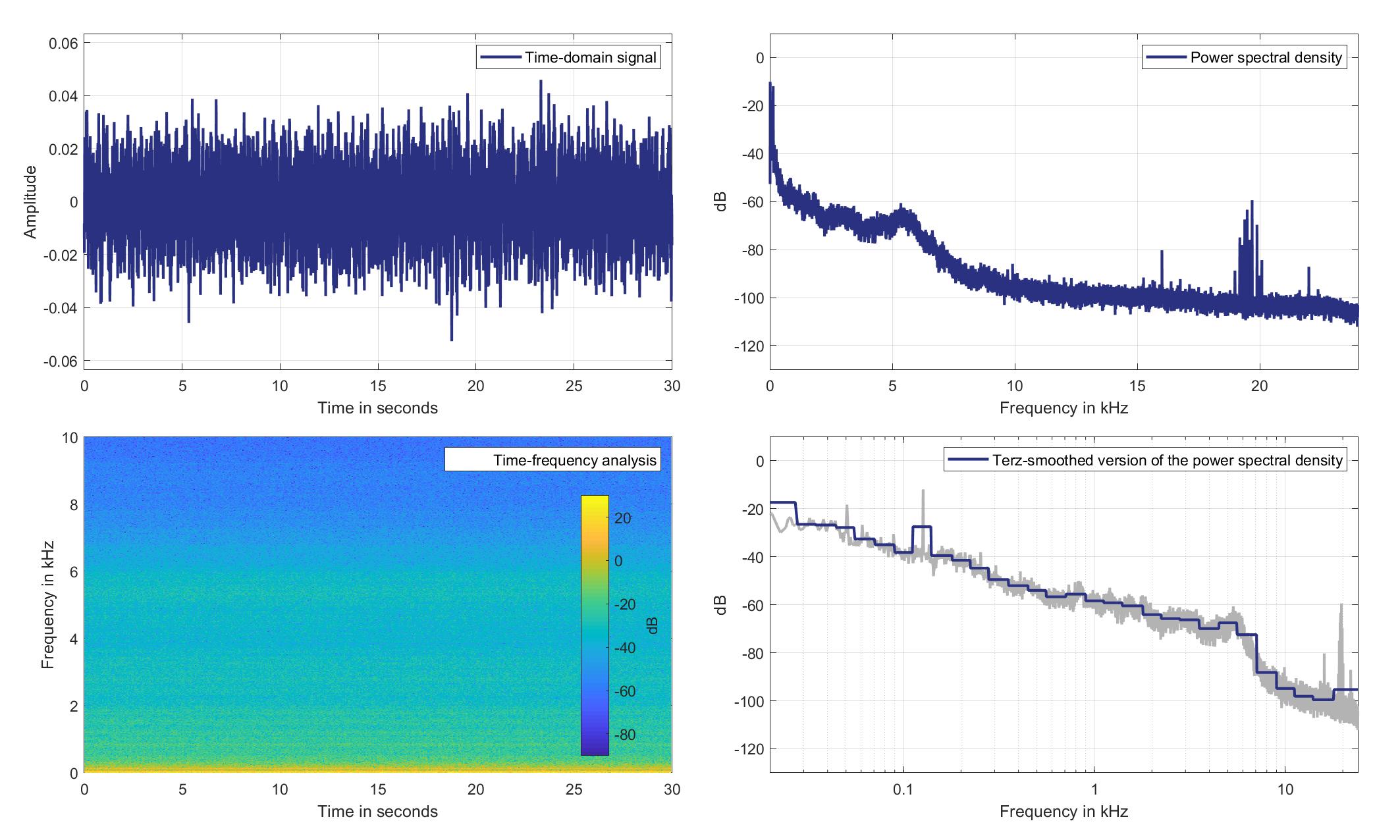Click the dB y-axis label of PSD plot
Viewport: 1400px width, 840px height.
[x=721, y=202]
